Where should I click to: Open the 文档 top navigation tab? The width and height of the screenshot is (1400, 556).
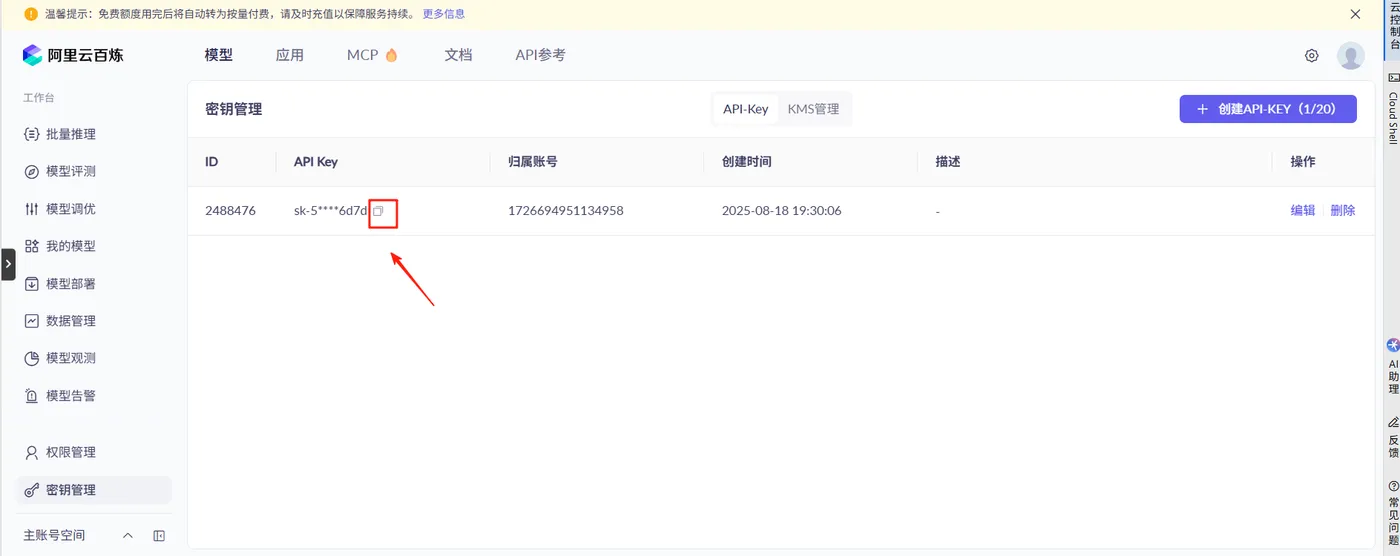click(x=458, y=55)
